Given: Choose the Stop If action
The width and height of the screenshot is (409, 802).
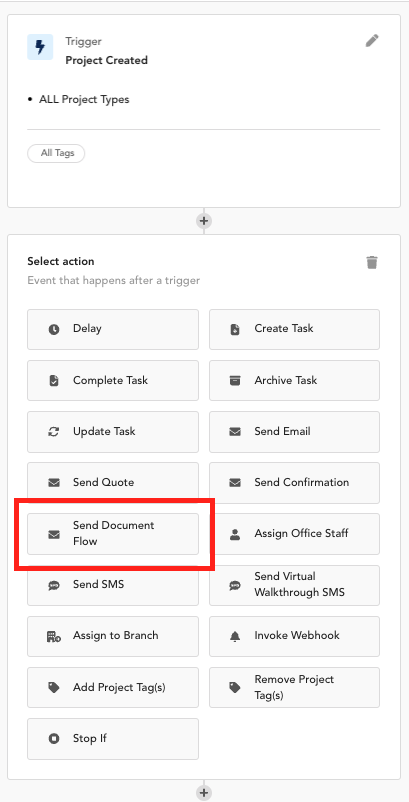Looking at the screenshot, I should point(113,739).
